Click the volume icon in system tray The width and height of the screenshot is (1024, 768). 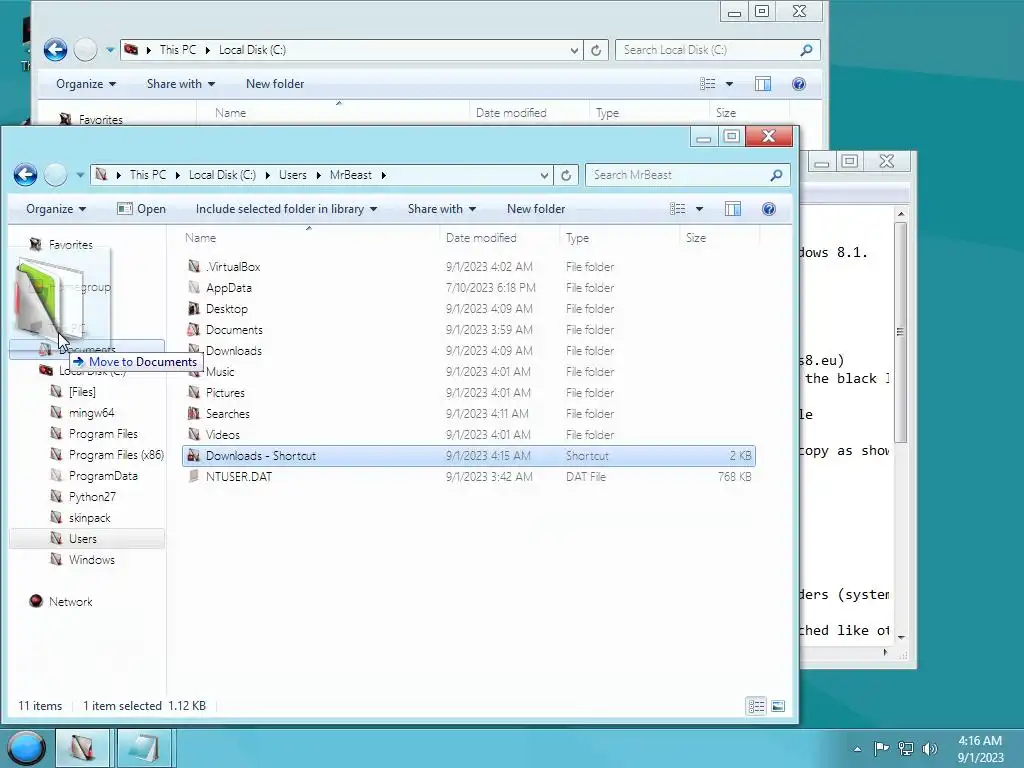(930, 748)
